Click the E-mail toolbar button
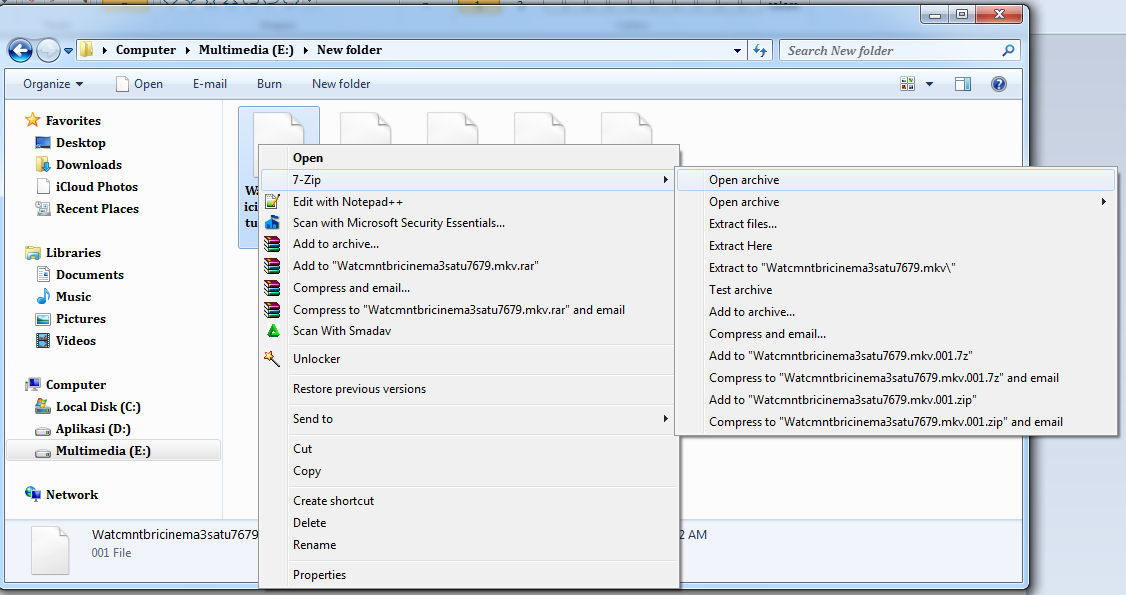The image size is (1126, 595). point(210,84)
